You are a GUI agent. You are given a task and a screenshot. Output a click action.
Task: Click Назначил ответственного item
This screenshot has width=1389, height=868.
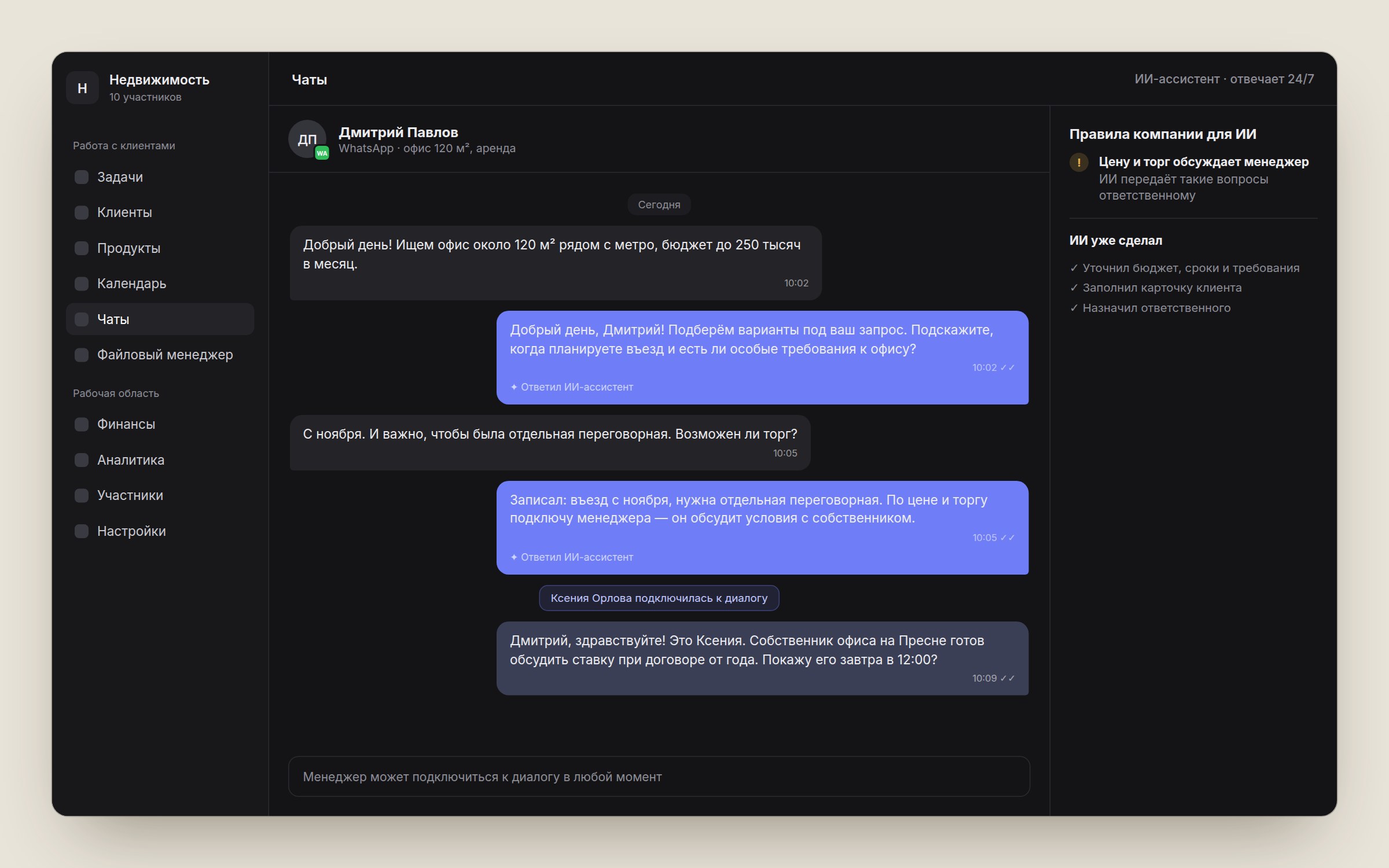[1150, 308]
